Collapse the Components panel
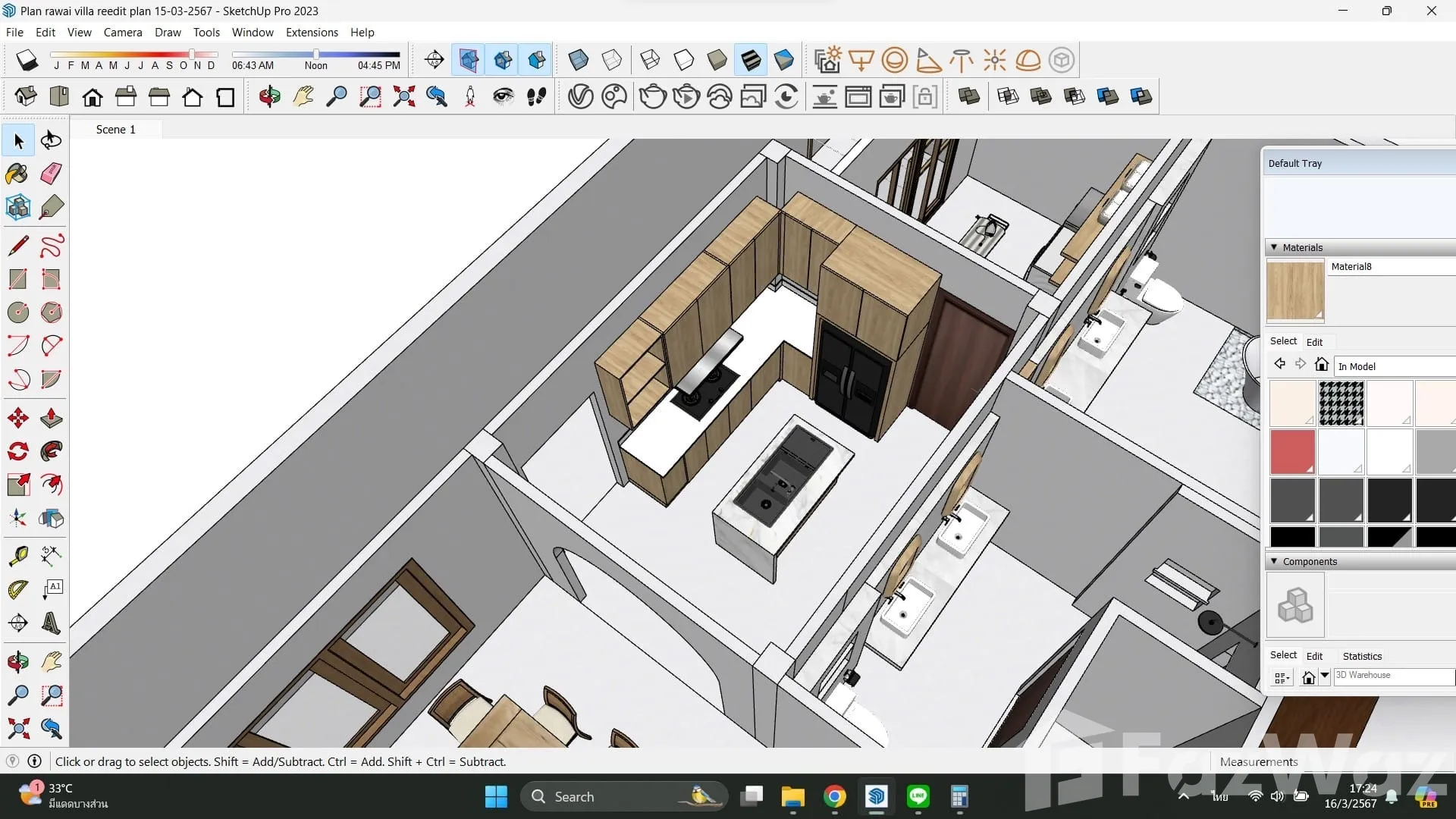The width and height of the screenshot is (1456, 819). click(1274, 561)
